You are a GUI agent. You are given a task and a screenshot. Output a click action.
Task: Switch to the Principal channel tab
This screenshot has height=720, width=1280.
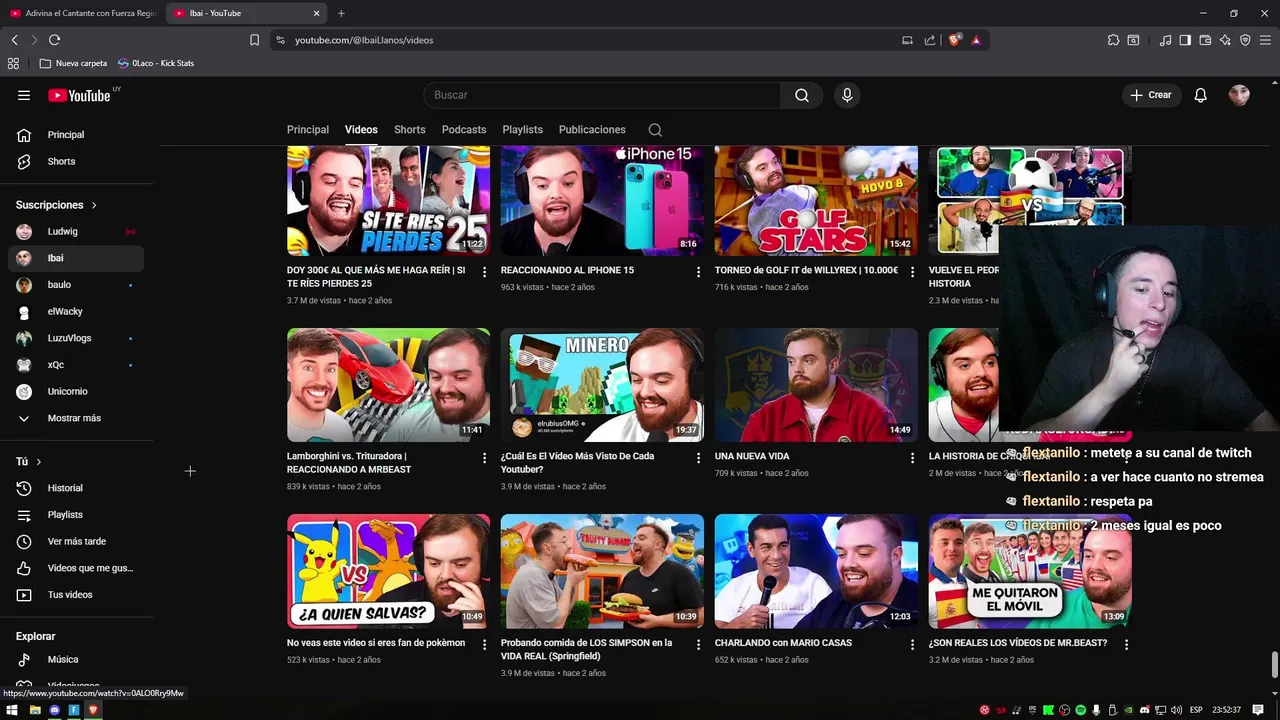308,130
